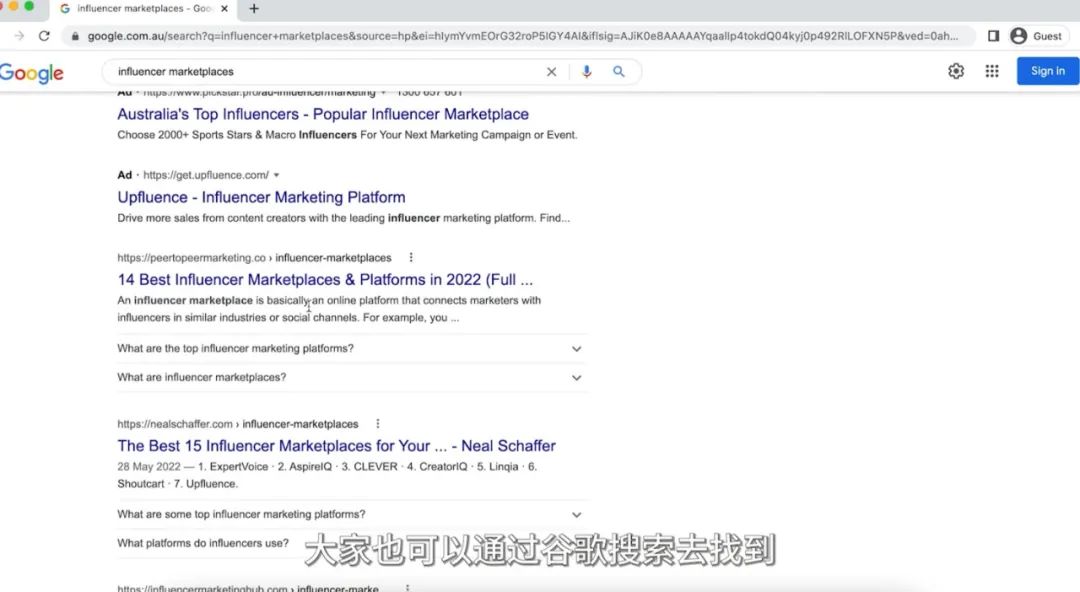The height and width of the screenshot is (592, 1080).
Task: Open the Google apps grid
Action: tap(992, 71)
